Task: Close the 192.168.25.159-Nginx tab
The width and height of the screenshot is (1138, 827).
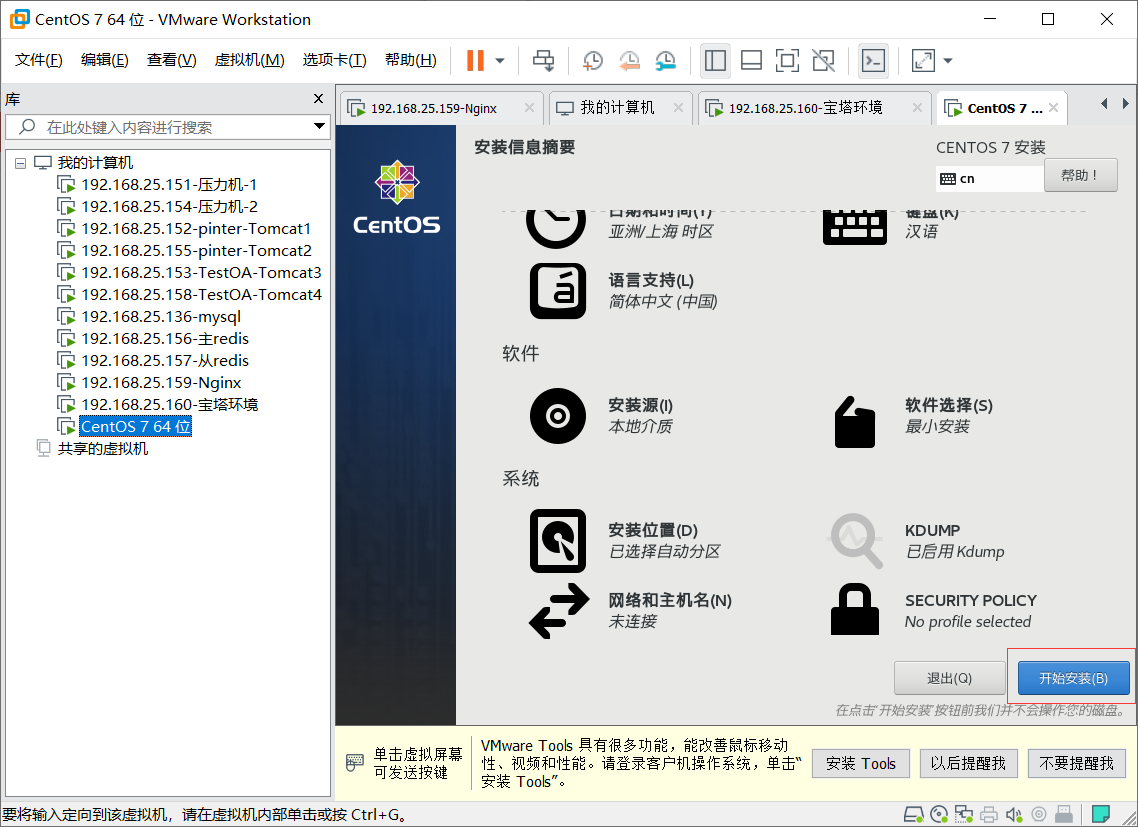Action: pos(529,107)
